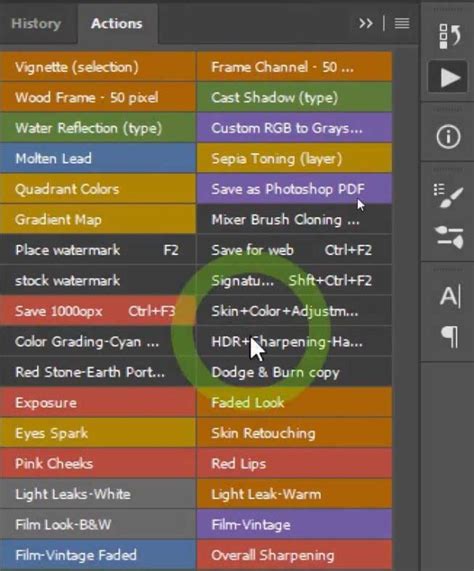This screenshot has width=474, height=571.
Task: Run the Vignette (selection) action
Action: tap(98, 67)
